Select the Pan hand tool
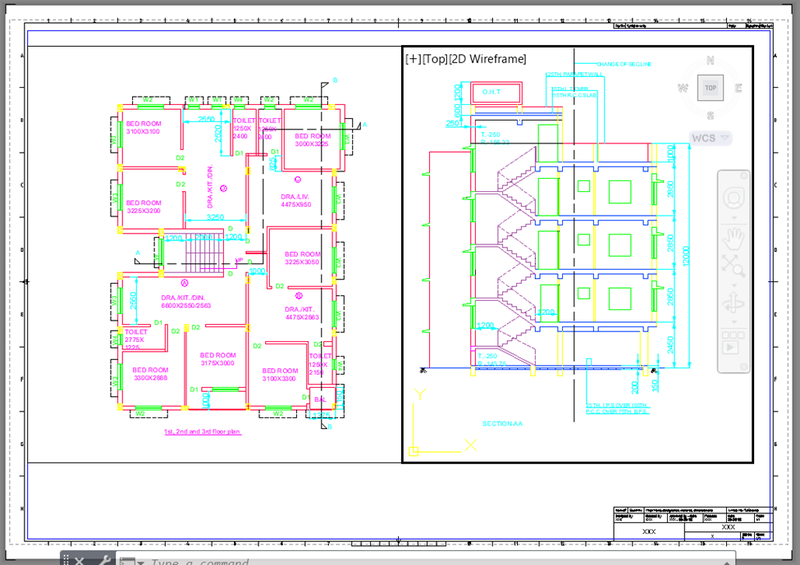Viewport: 800px width, 565px height. point(734,237)
